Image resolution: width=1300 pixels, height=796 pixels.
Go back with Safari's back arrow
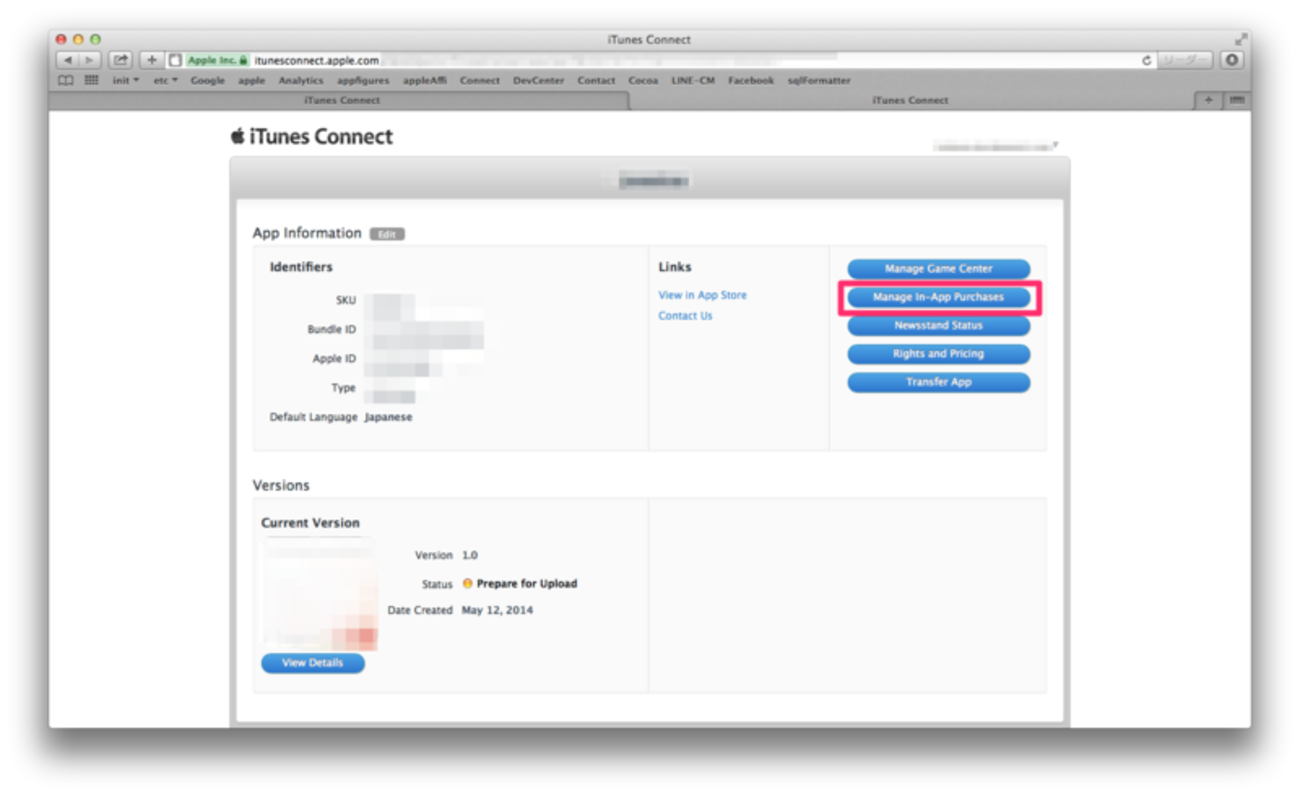tap(67, 60)
